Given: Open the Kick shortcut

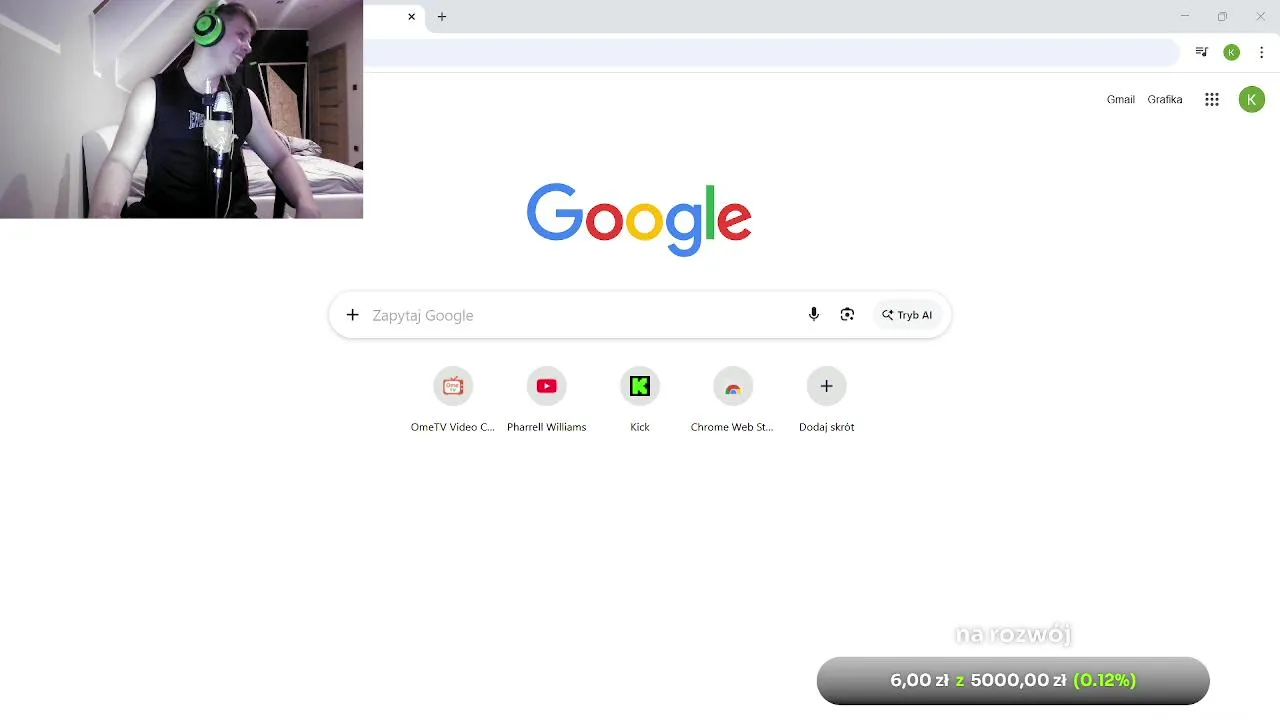Looking at the screenshot, I should pyautogui.click(x=640, y=399).
